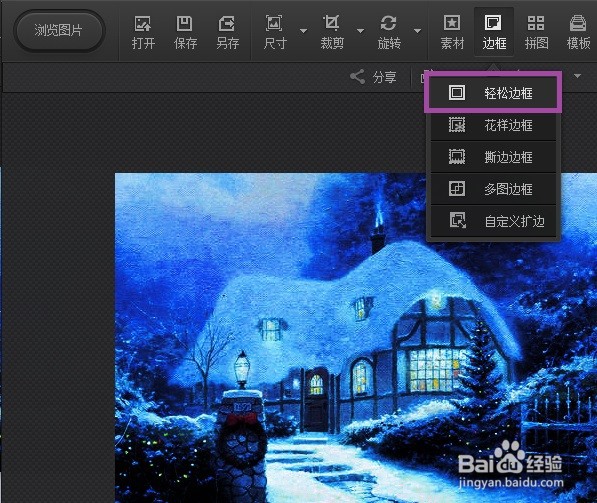Image resolution: width=597 pixels, height=503 pixels.
Task: Expand the dropdown arrow next to 旋转
Action: pyautogui.click(x=417, y=30)
